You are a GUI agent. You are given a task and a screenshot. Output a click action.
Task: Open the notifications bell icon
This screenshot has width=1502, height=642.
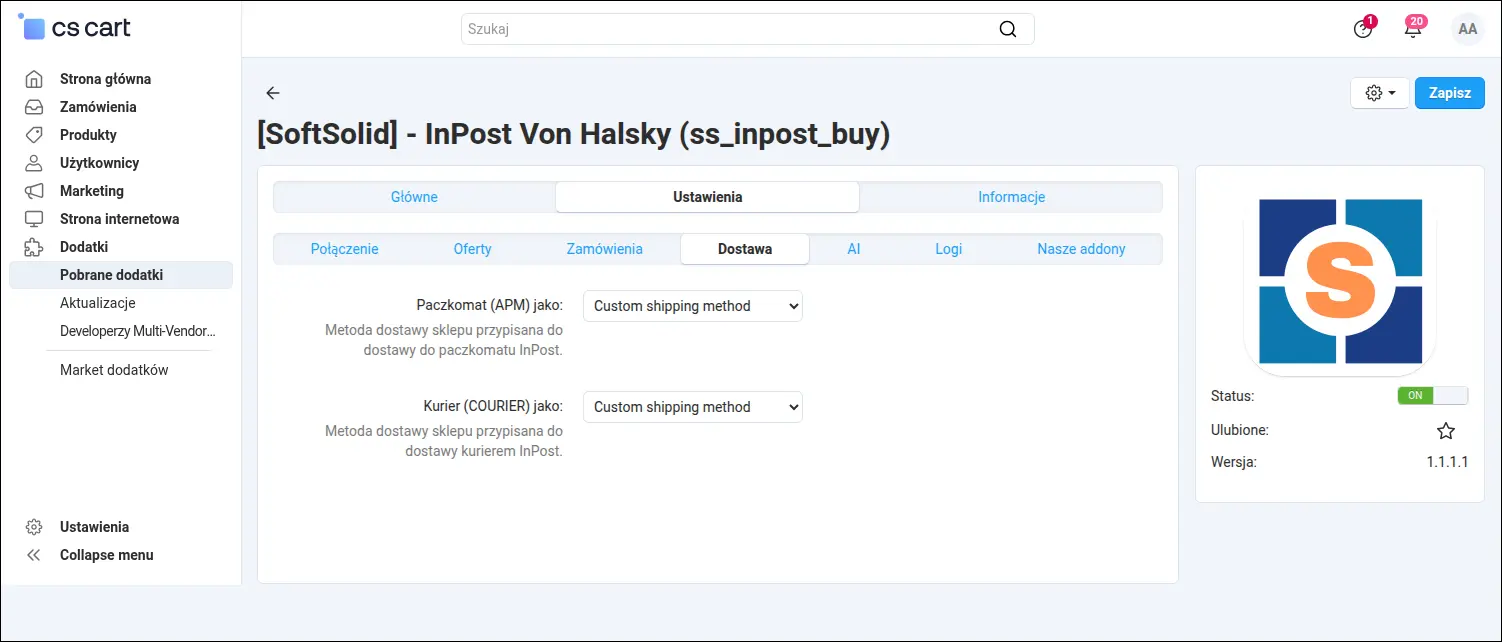click(1413, 28)
